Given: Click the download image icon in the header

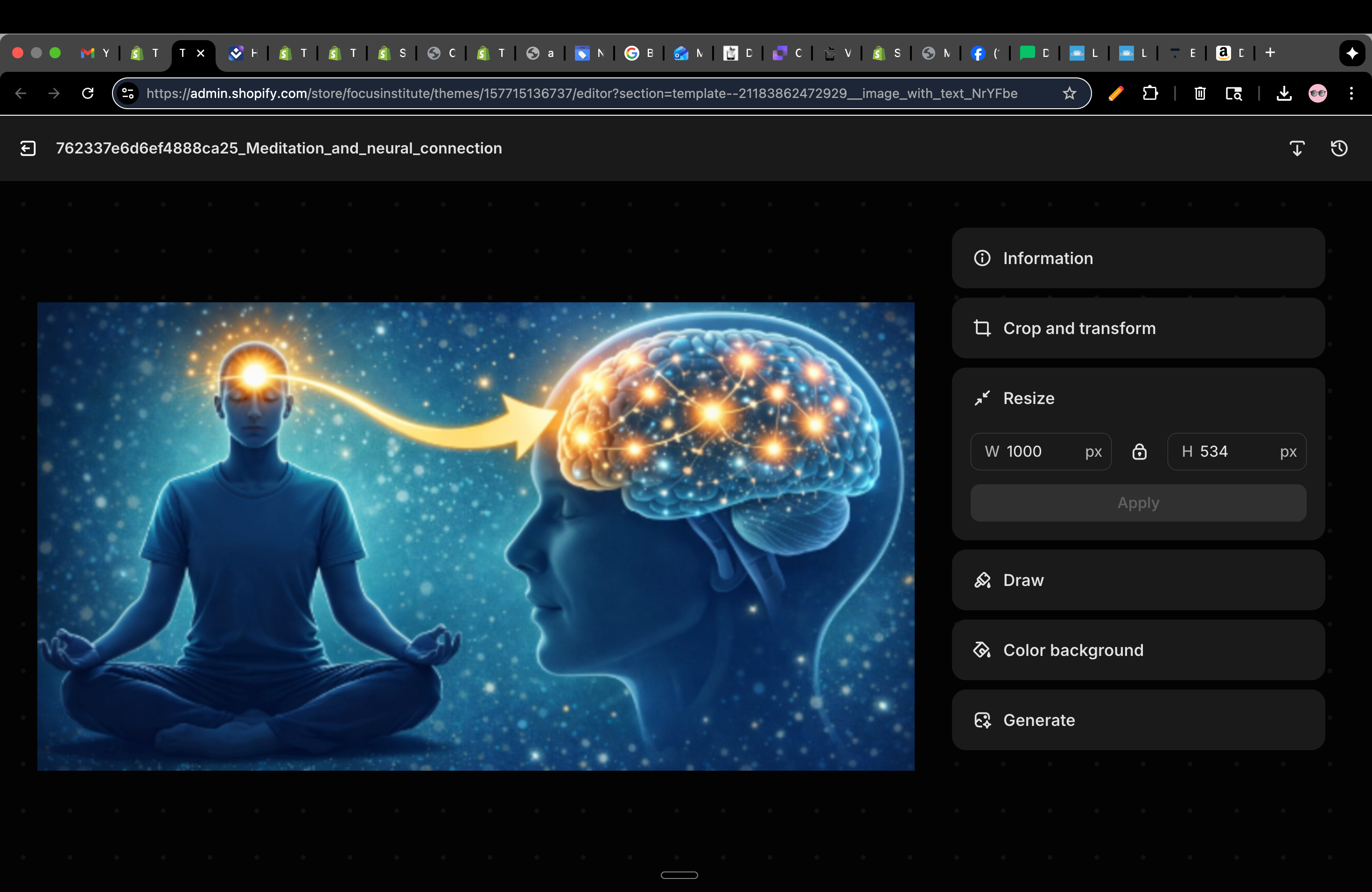Looking at the screenshot, I should 1296,149.
